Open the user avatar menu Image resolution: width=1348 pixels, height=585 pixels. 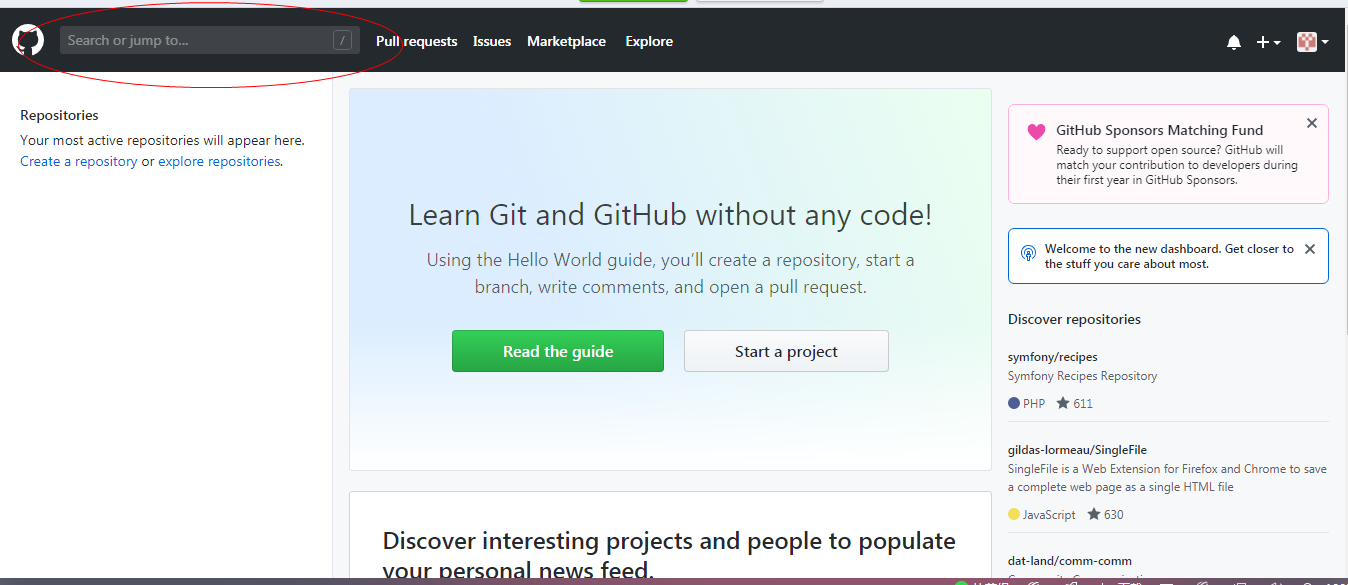click(1312, 41)
